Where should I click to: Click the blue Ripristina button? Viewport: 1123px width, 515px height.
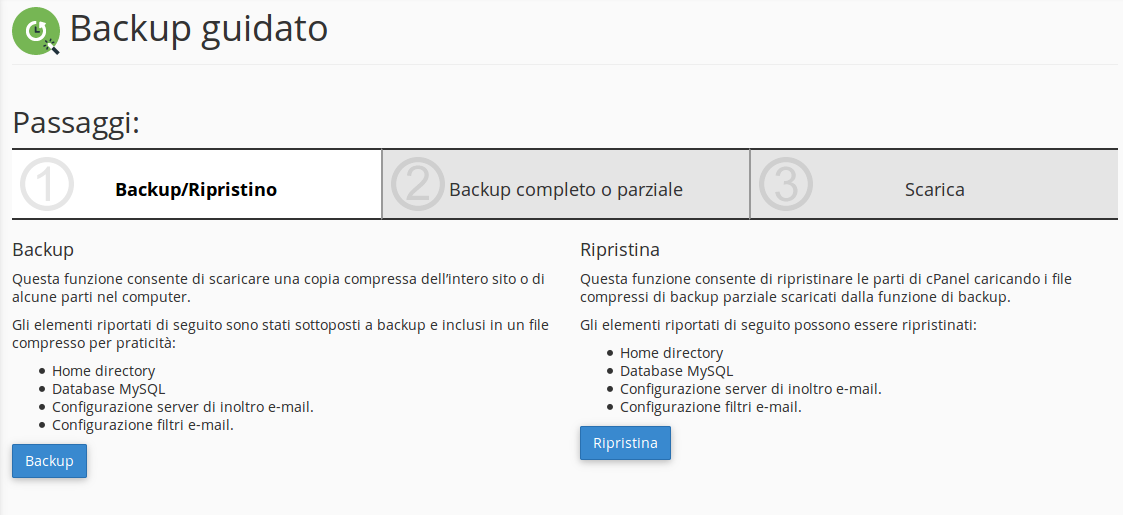coord(625,443)
